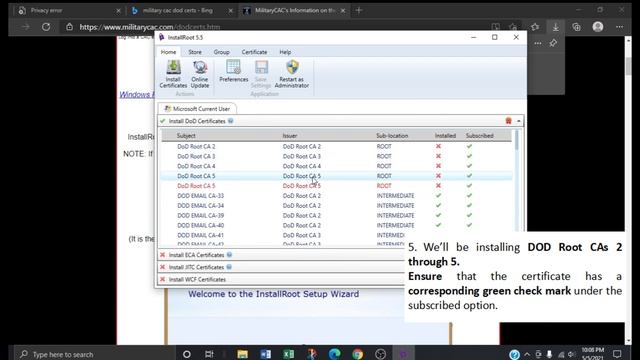Click the info icon beside Install ECA Certificates
640x360 pixels.
coord(229,255)
